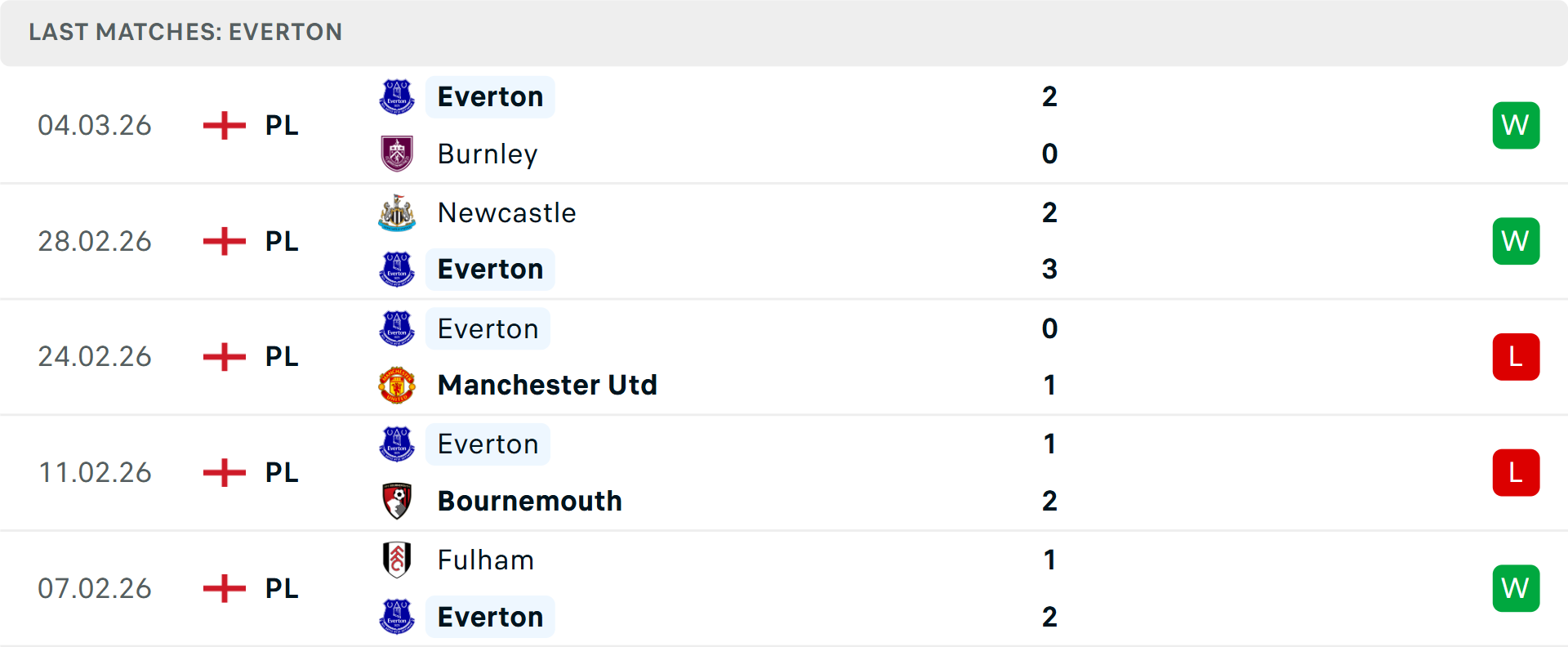Select the Everton badge in the Fulham row
The height and width of the screenshot is (647, 1568).
[397, 617]
